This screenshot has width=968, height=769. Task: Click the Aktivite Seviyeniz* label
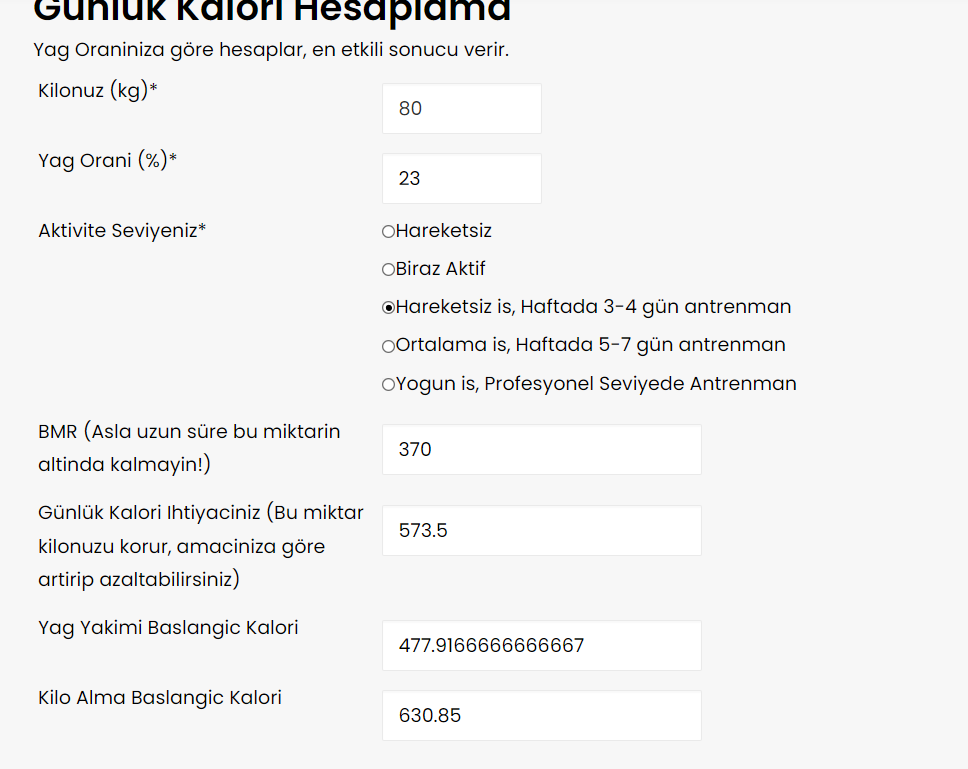point(122,230)
